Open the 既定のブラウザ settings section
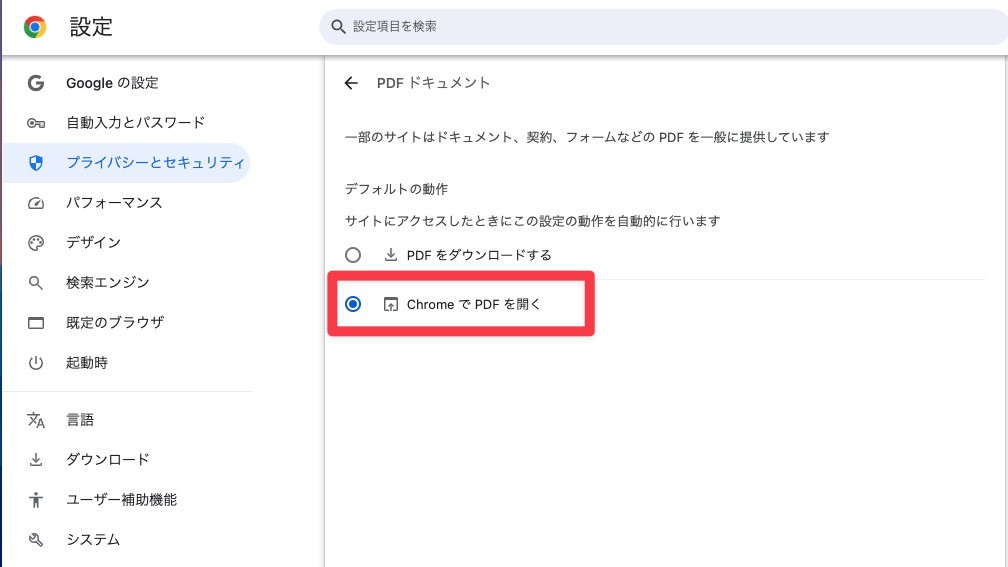This screenshot has height=567, width=1008. (x=115, y=323)
